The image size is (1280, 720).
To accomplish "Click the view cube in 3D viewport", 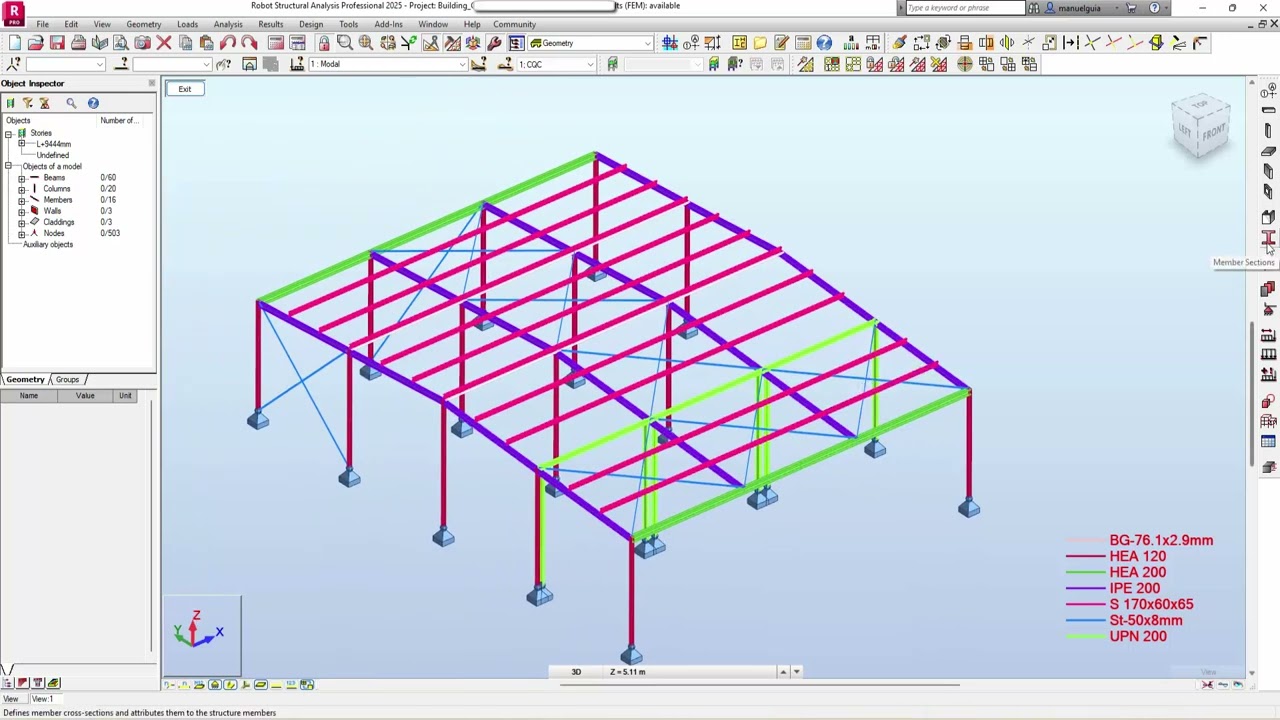I will tap(1202, 128).
